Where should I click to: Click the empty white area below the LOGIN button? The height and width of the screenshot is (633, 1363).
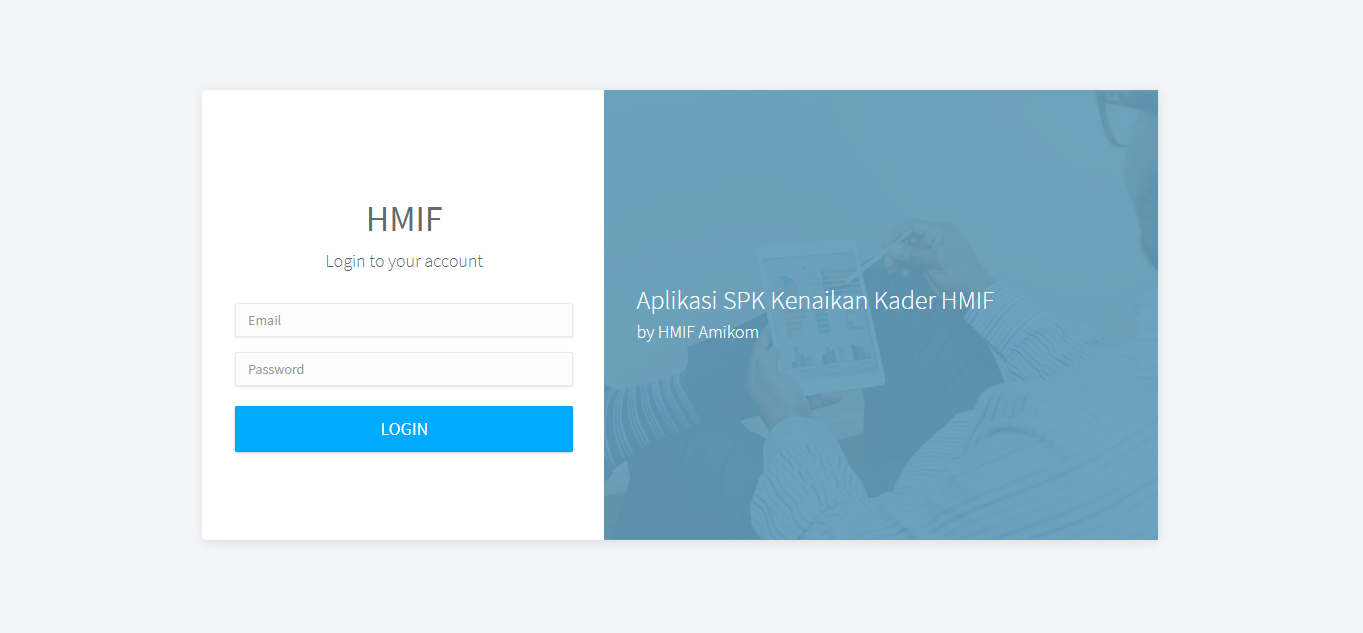(404, 495)
